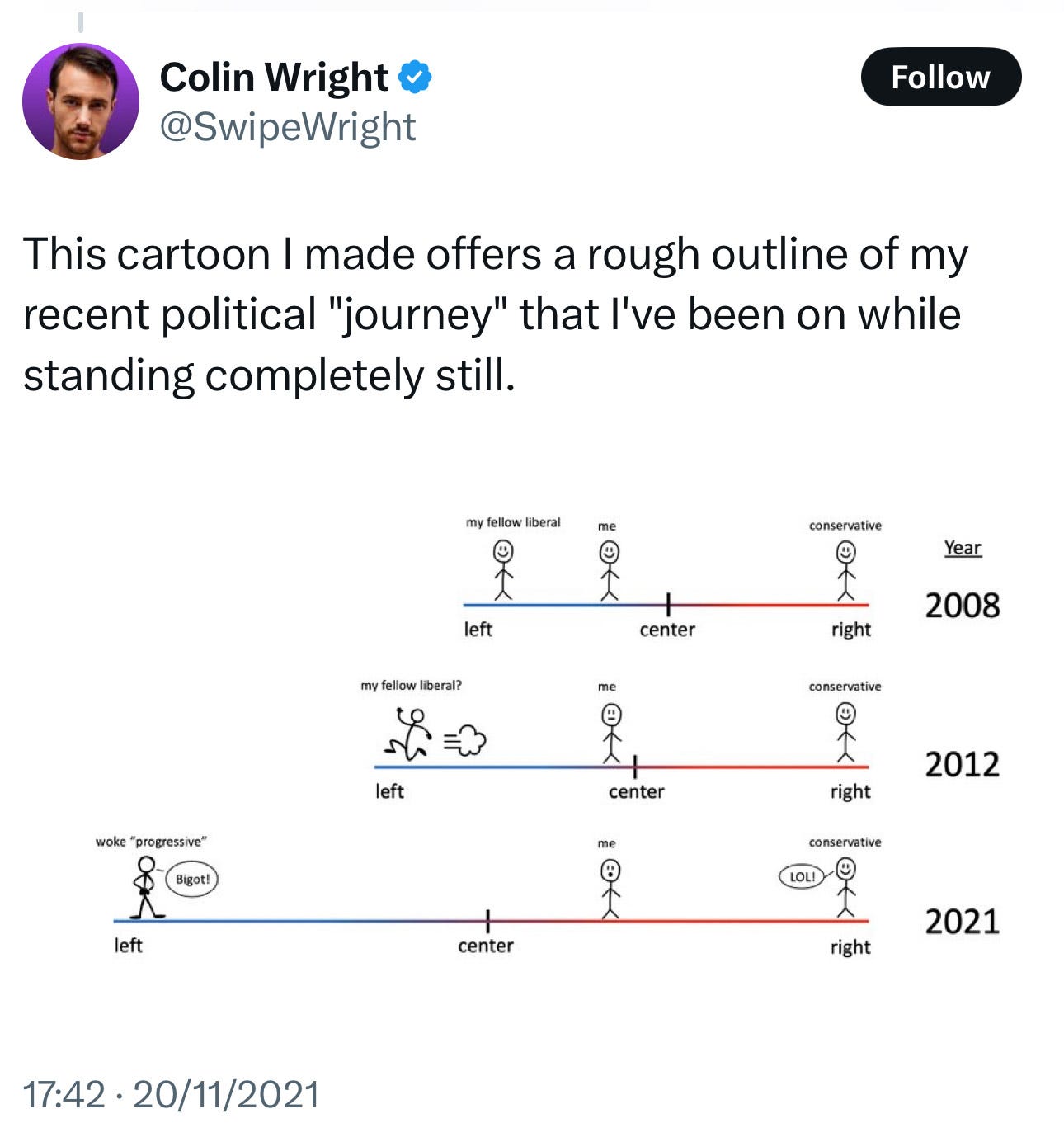Screen dimensions: 1064x1142
Task: Click the 17:42 tweet timestamp
Action: tap(64, 1095)
